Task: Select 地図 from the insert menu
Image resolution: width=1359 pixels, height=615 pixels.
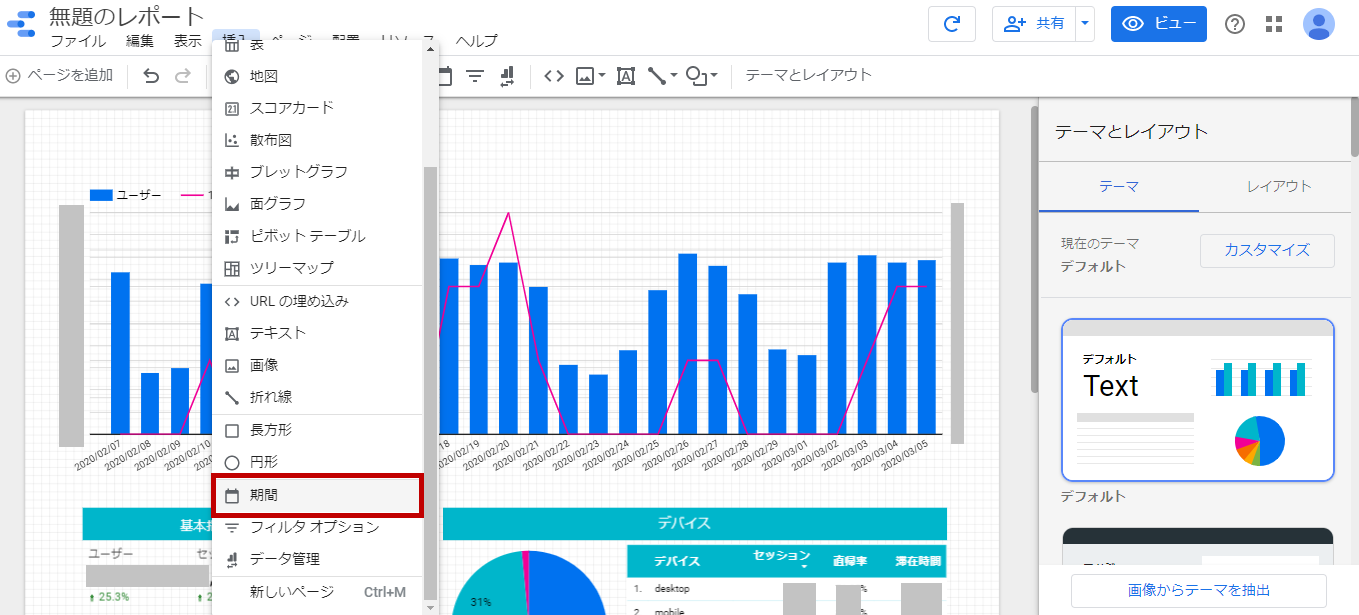Action: 318,76
